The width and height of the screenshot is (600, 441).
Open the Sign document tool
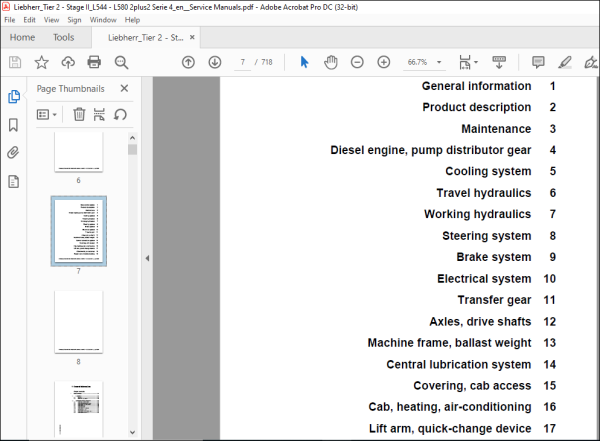591,62
